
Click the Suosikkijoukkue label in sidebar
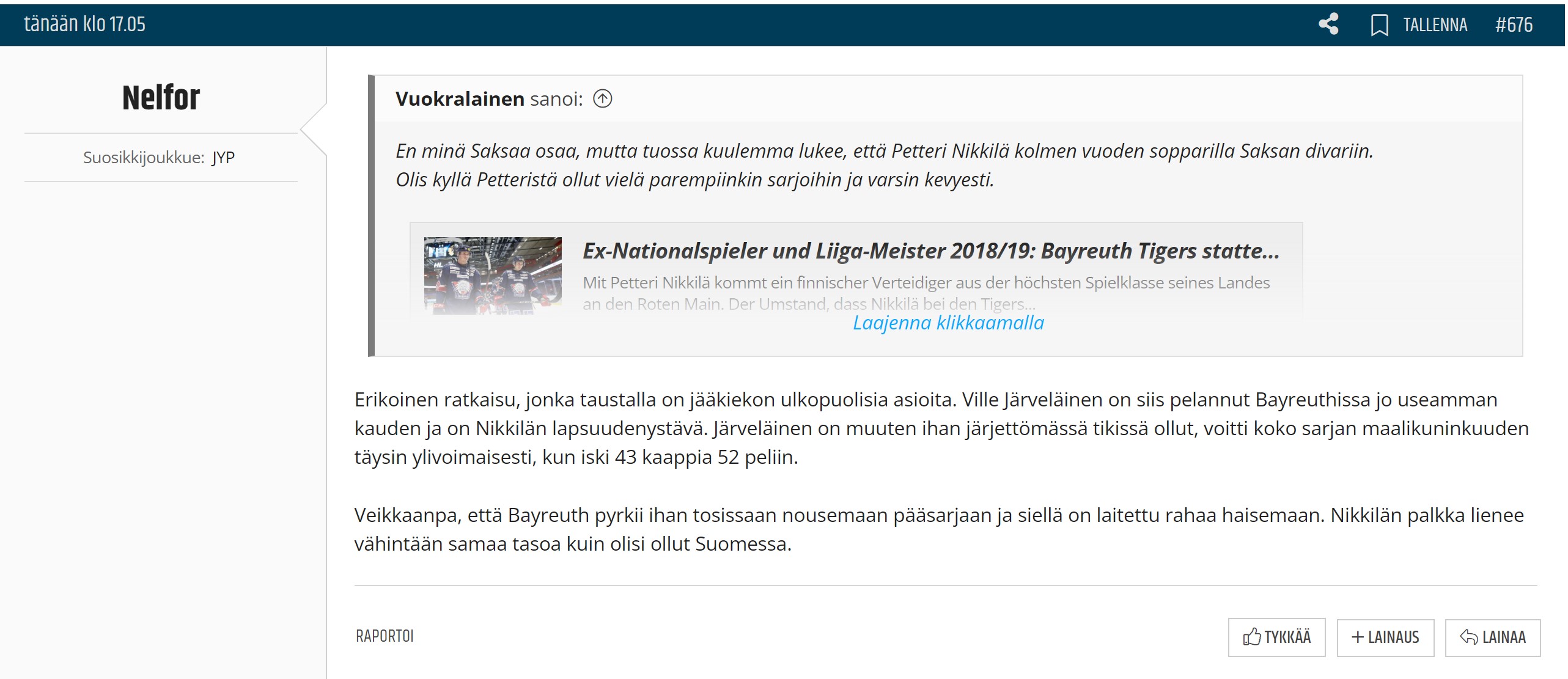click(x=144, y=158)
